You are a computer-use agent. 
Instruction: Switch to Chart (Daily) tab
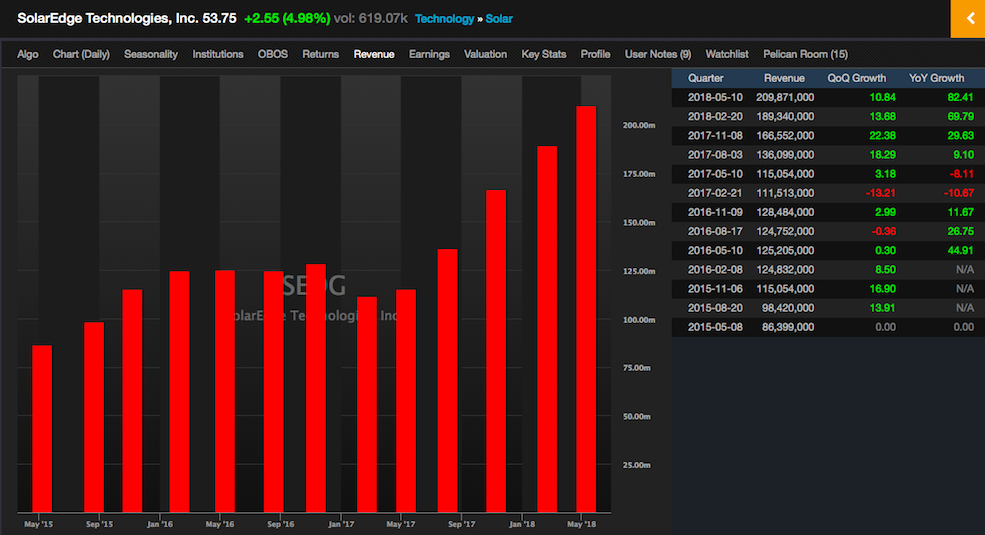point(81,54)
